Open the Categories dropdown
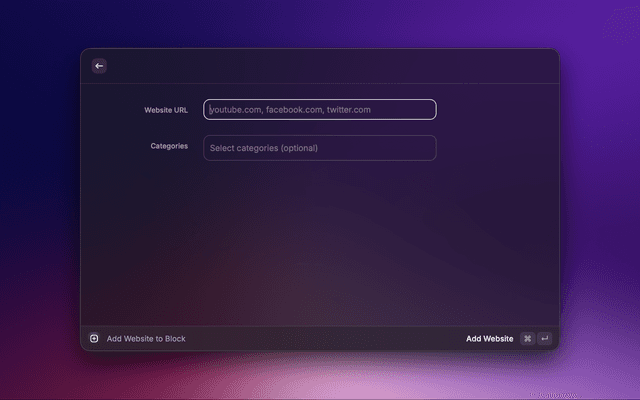The width and height of the screenshot is (640, 400). [x=320, y=148]
